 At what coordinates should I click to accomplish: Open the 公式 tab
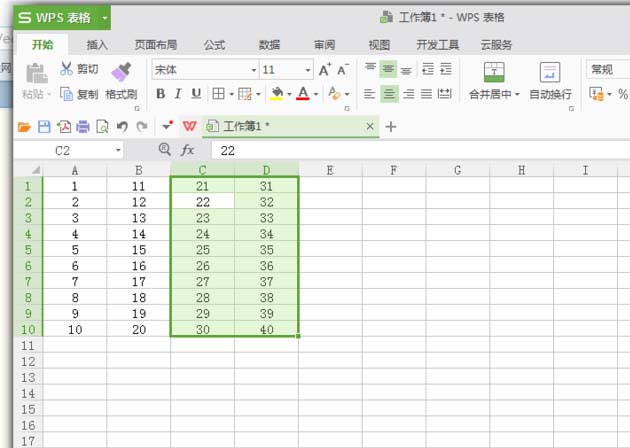coord(215,45)
